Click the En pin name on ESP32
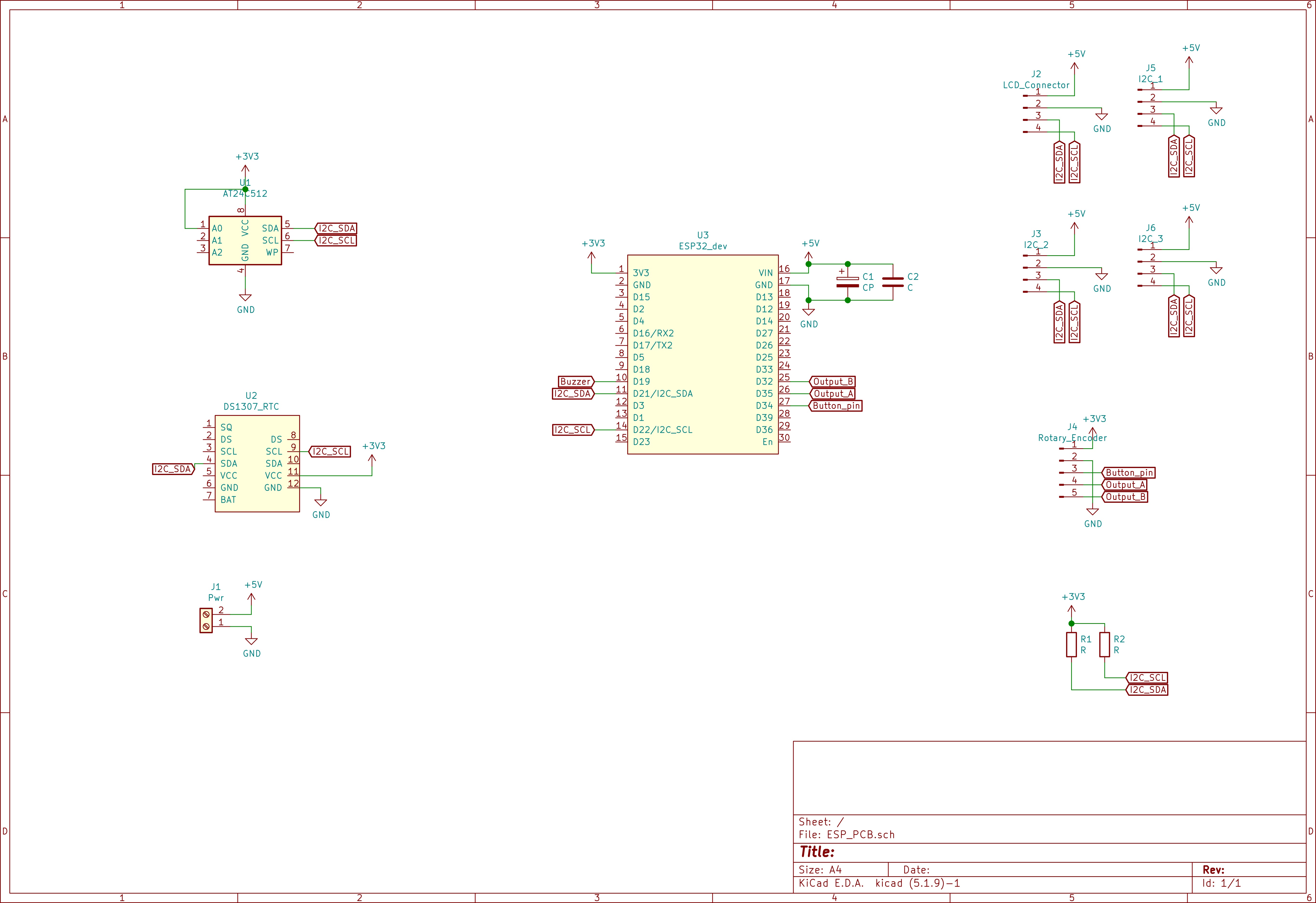The width and height of the screenshot is (1316, 903). 767,442
